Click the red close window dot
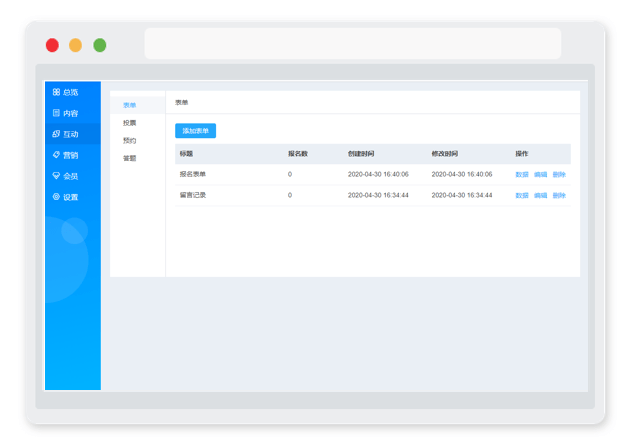Screen dimensions: 630x445 (x=52, y=45)
